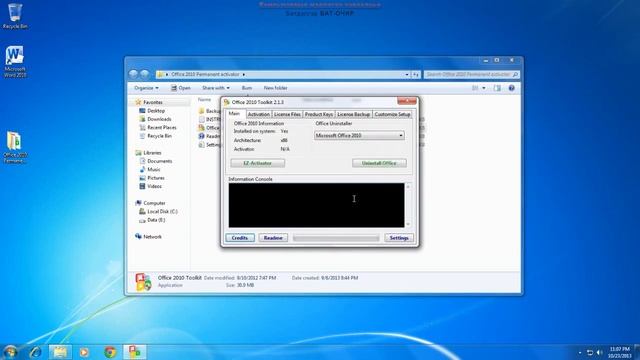The image size is (640, 360).
Task: Click the EZ-Activator button
Action: pyautogui.click(x=258, y=163)
